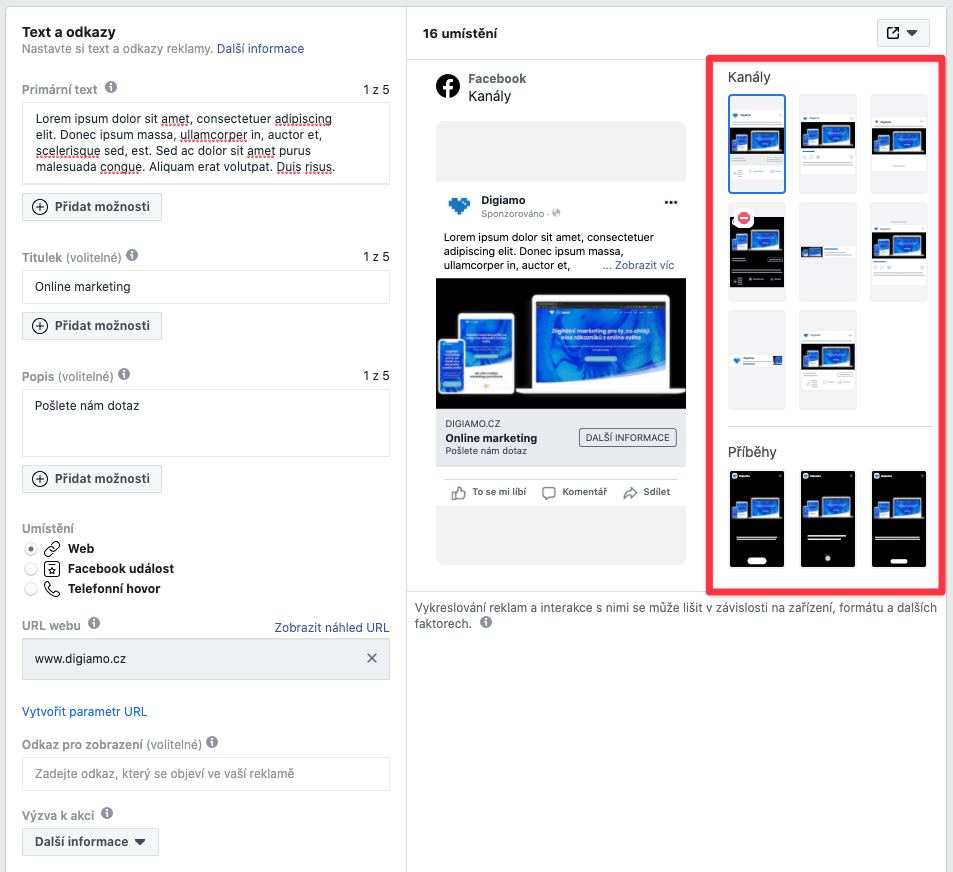Open the info tooltip next to Titulek

pos(132,256)
